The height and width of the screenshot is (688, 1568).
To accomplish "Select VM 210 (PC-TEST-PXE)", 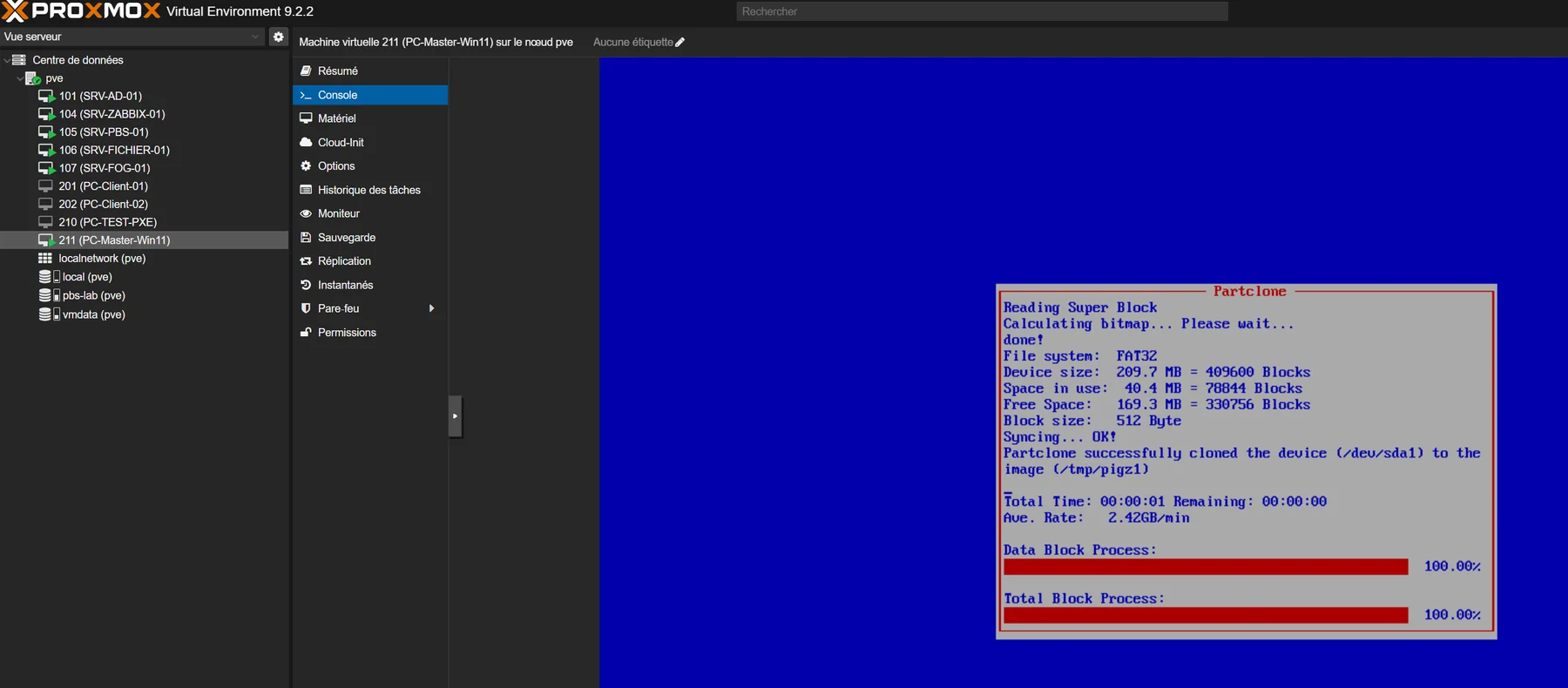I will pyautogui.click(x=144, y=222).
